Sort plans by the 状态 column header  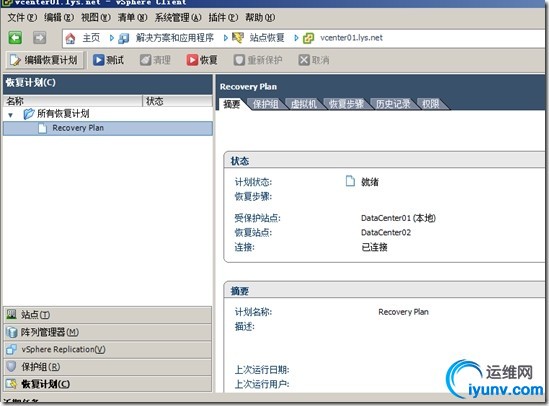[x=178, y=101]
